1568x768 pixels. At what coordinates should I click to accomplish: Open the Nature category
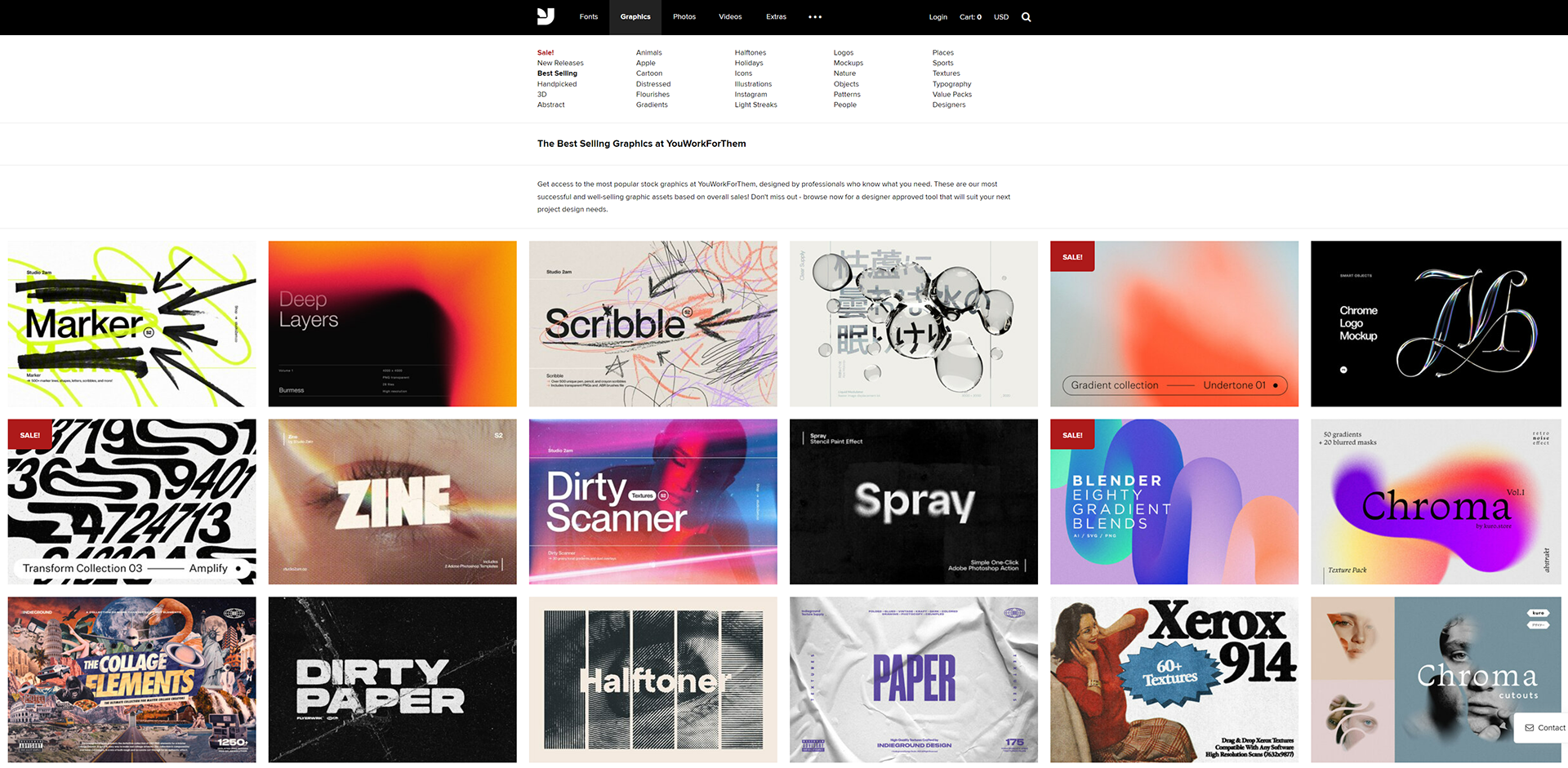pyautogui.click(x=844, y=73)
